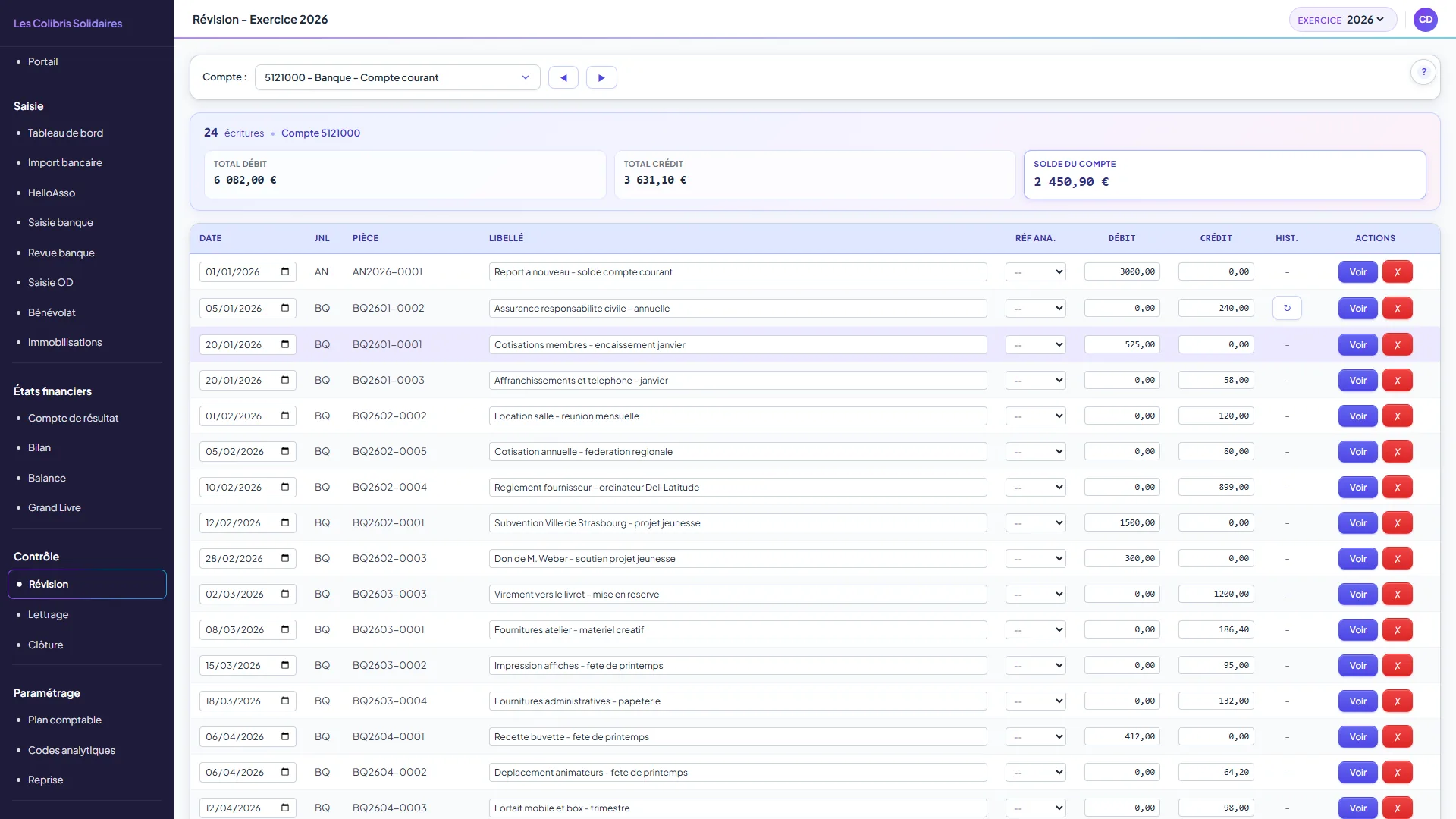Open calendar picker for date 05/01/2026

tap(285, 308)
